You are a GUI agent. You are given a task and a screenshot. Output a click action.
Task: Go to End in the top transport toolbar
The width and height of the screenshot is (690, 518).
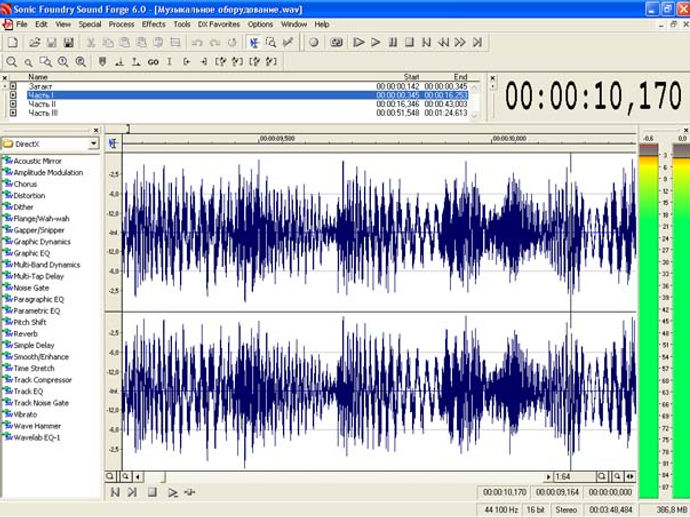[477, 43]
